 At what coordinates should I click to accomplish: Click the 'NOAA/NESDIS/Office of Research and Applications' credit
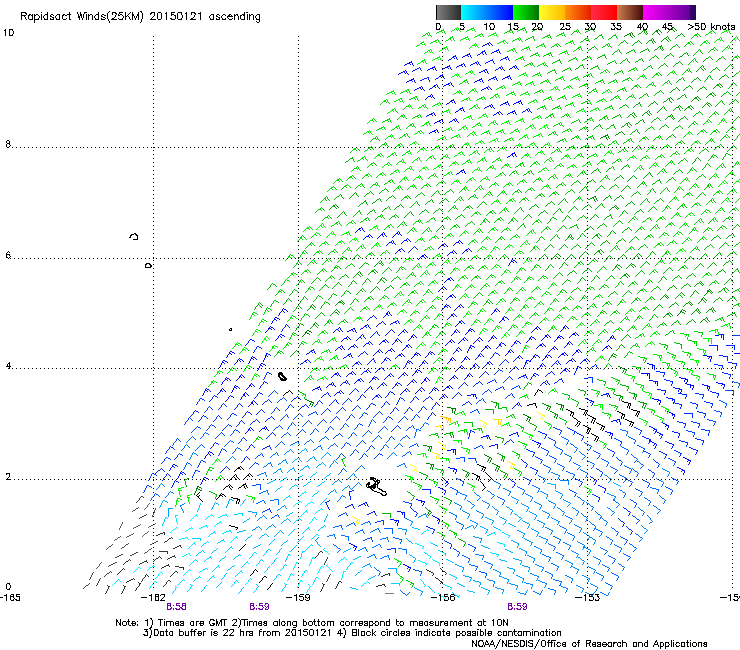click(589, 644)
